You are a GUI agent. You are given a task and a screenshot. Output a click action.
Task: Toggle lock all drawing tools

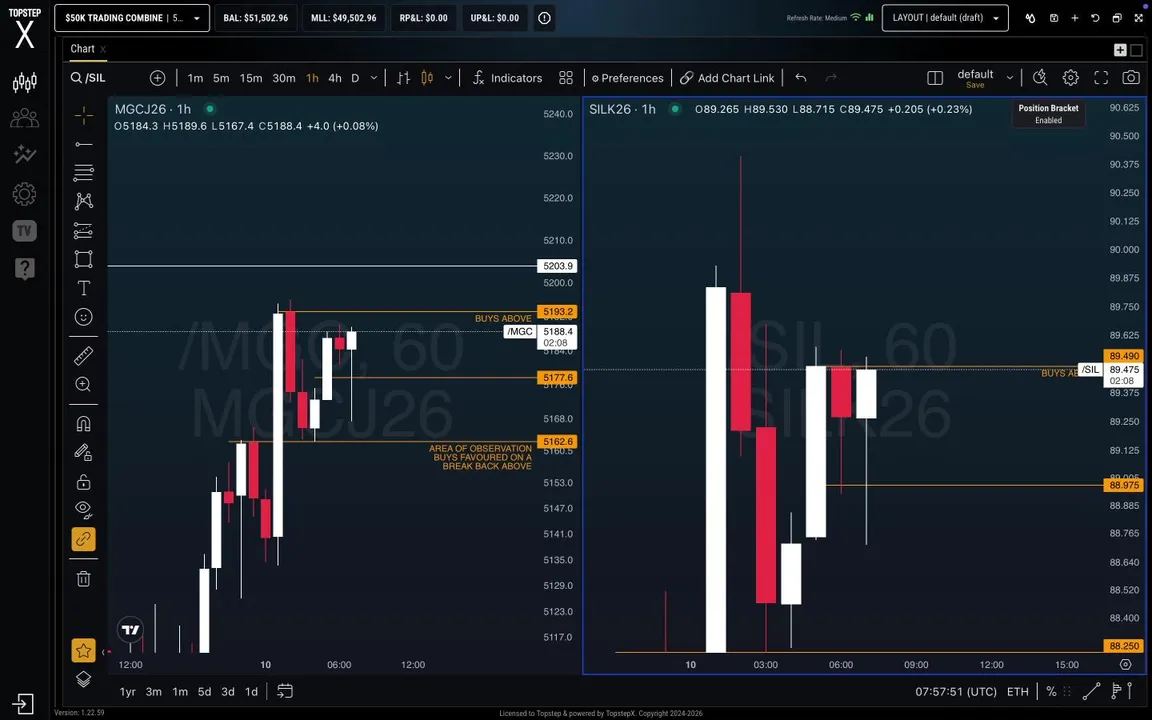tap(84, 482)
